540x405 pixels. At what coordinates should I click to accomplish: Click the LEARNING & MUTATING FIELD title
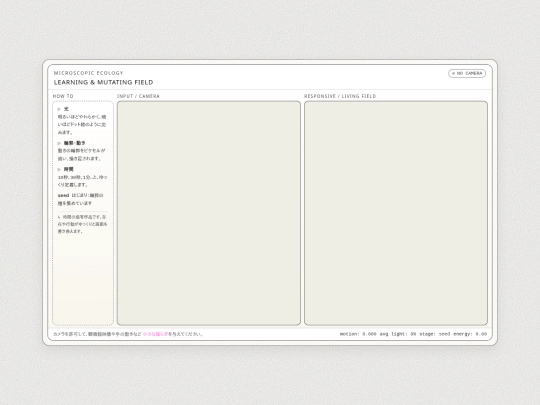coord(103,82)
